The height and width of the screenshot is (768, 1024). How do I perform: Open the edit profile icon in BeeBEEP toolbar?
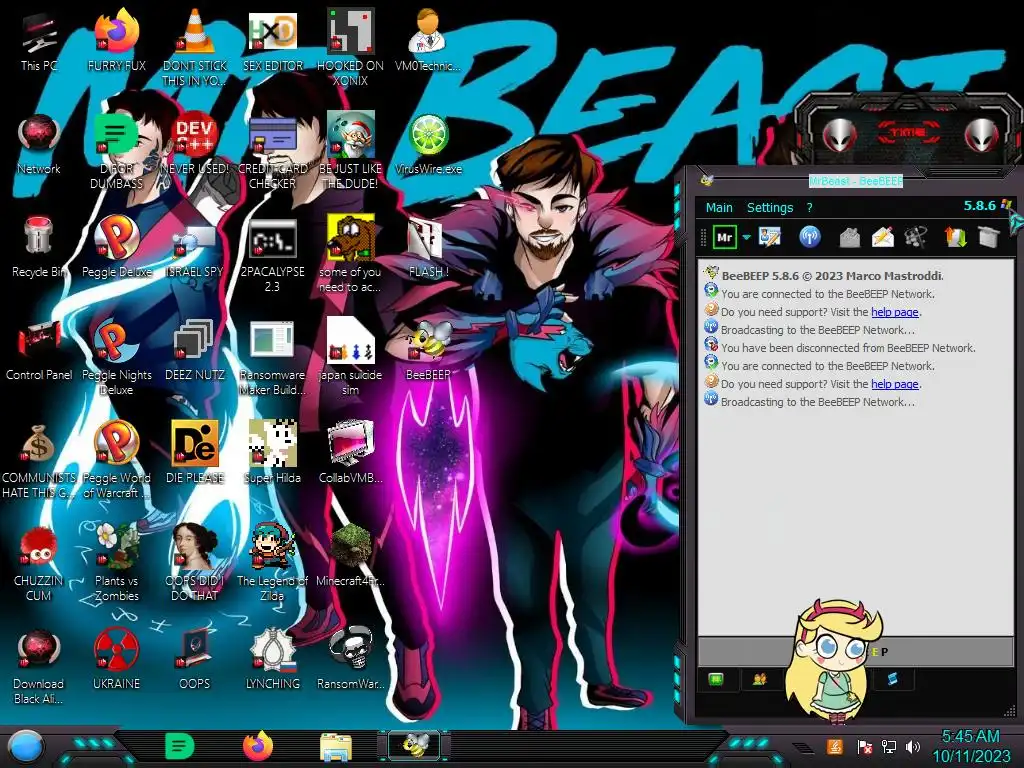[770, 236]
